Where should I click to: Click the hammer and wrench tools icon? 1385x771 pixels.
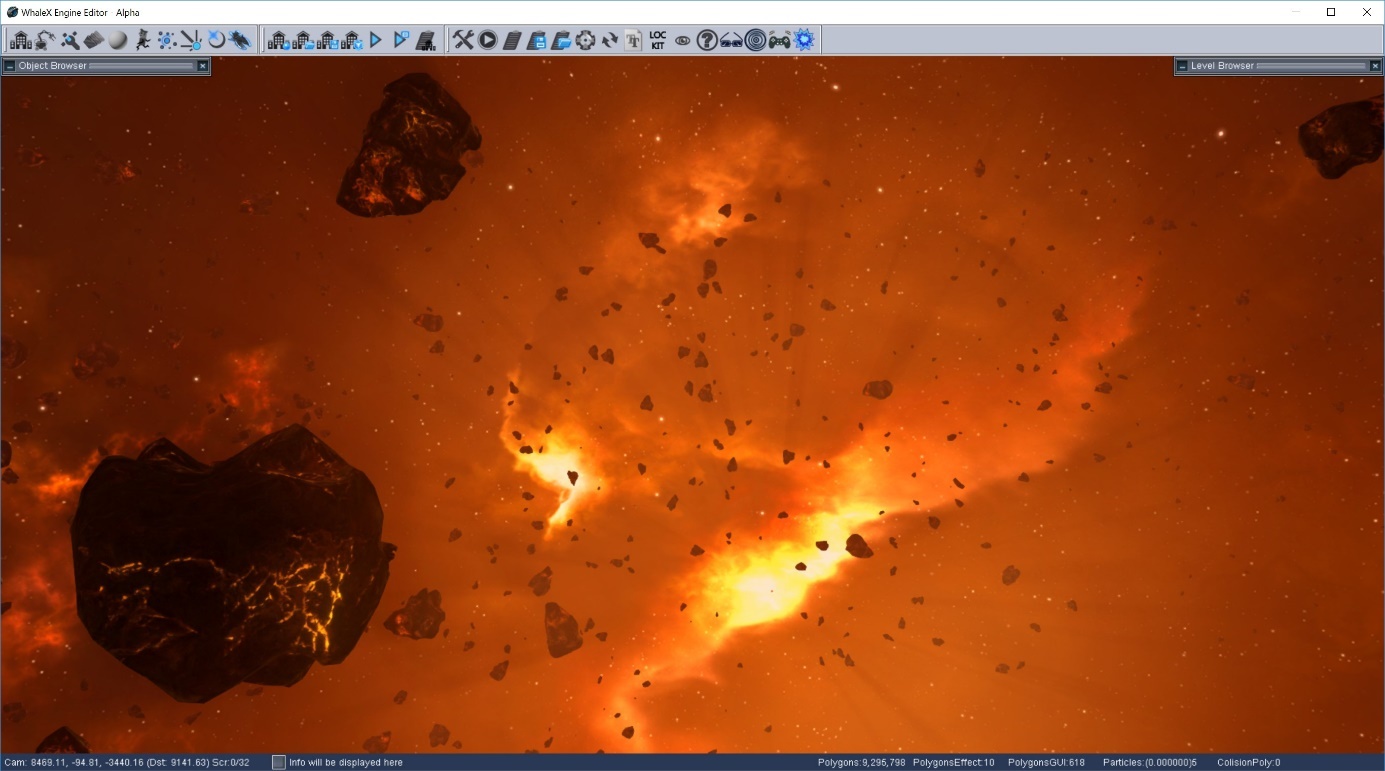tap(463, 40)
